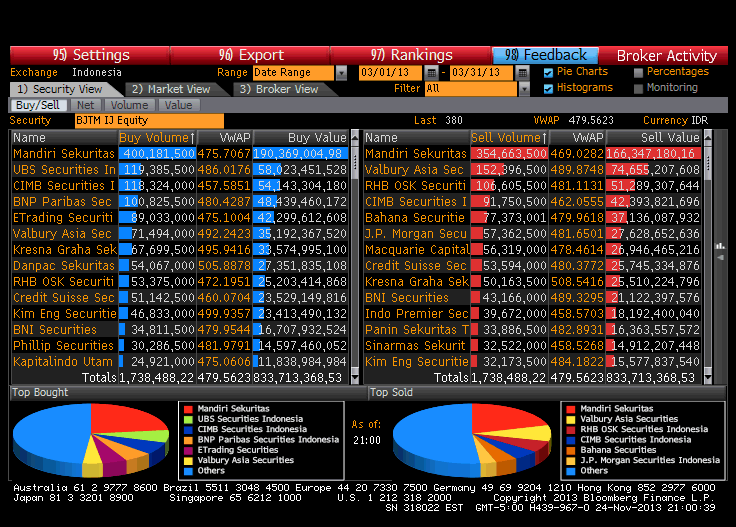Screen dimensions: 736x527
Task: Expand the Date Range dropdown
Action: click(x=341, y=73)
